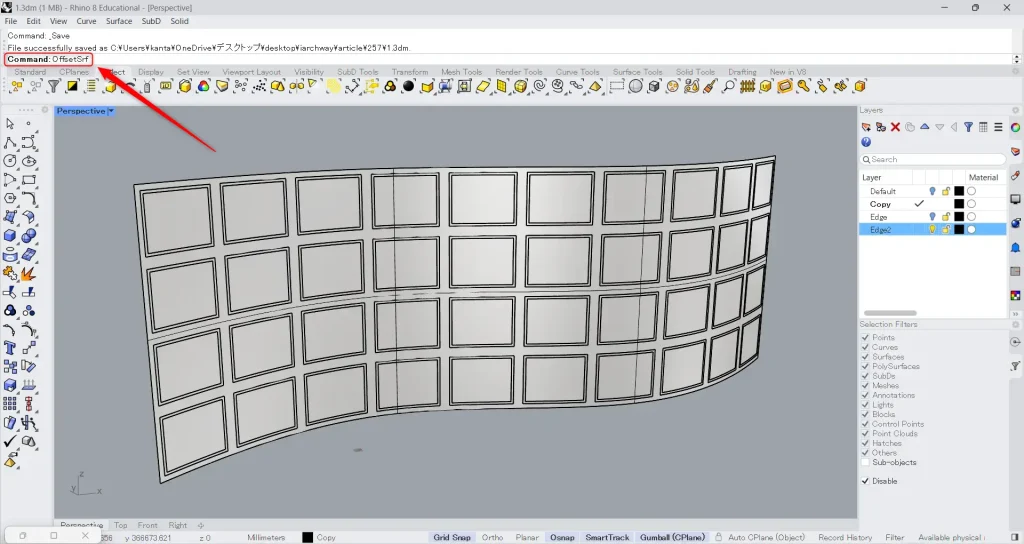Viewport: 1024px width, 544px height.
Task: Click the color wheel icon in top toolbar
Action: 204,86
